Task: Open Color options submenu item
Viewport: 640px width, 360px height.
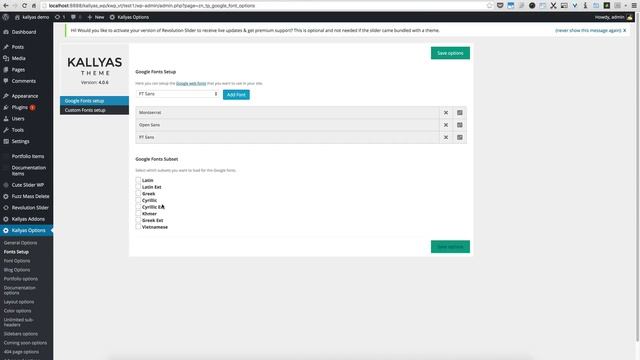Action: (x=18, y=311)
